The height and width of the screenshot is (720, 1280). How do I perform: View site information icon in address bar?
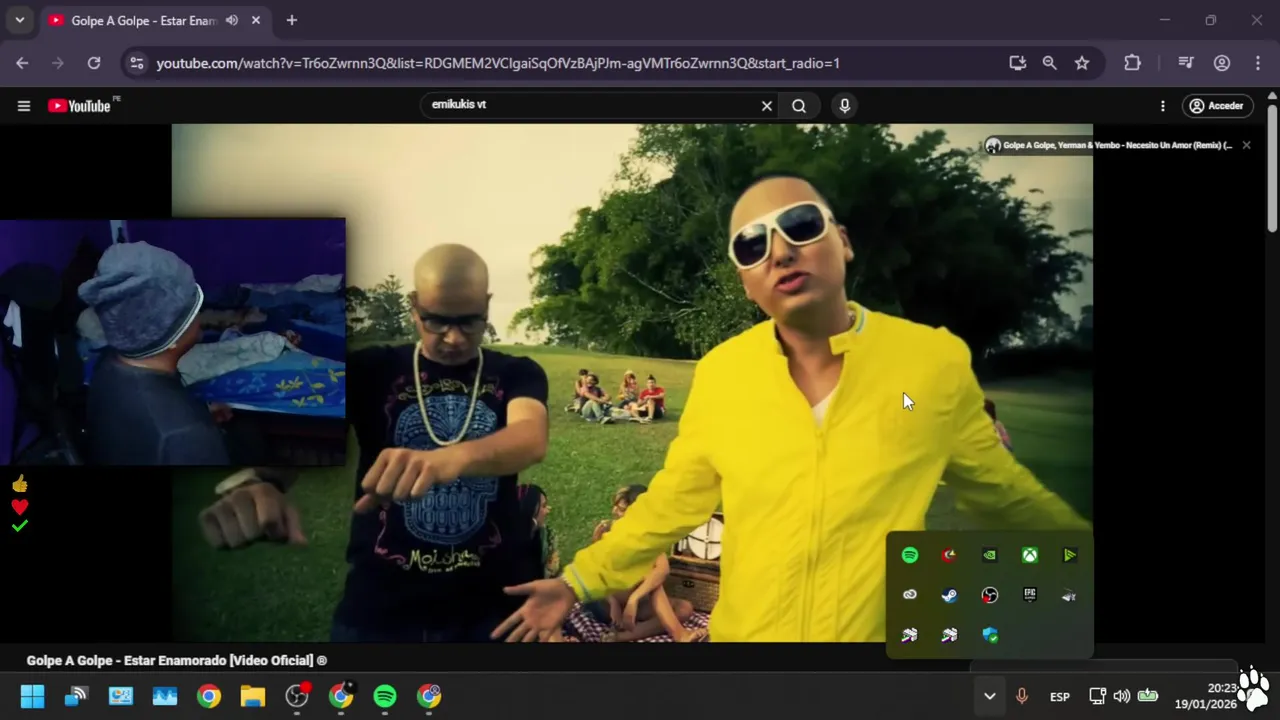coord(137,63)
